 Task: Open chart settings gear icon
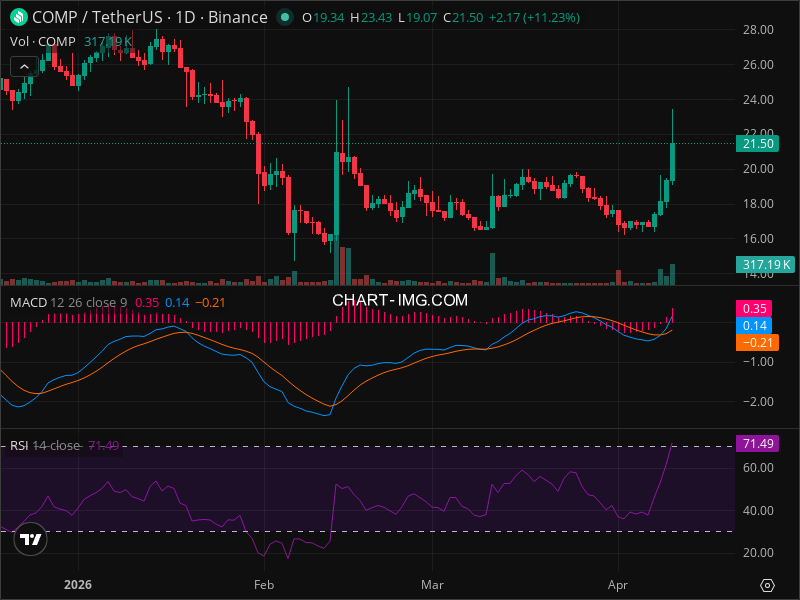click(767, 585)
